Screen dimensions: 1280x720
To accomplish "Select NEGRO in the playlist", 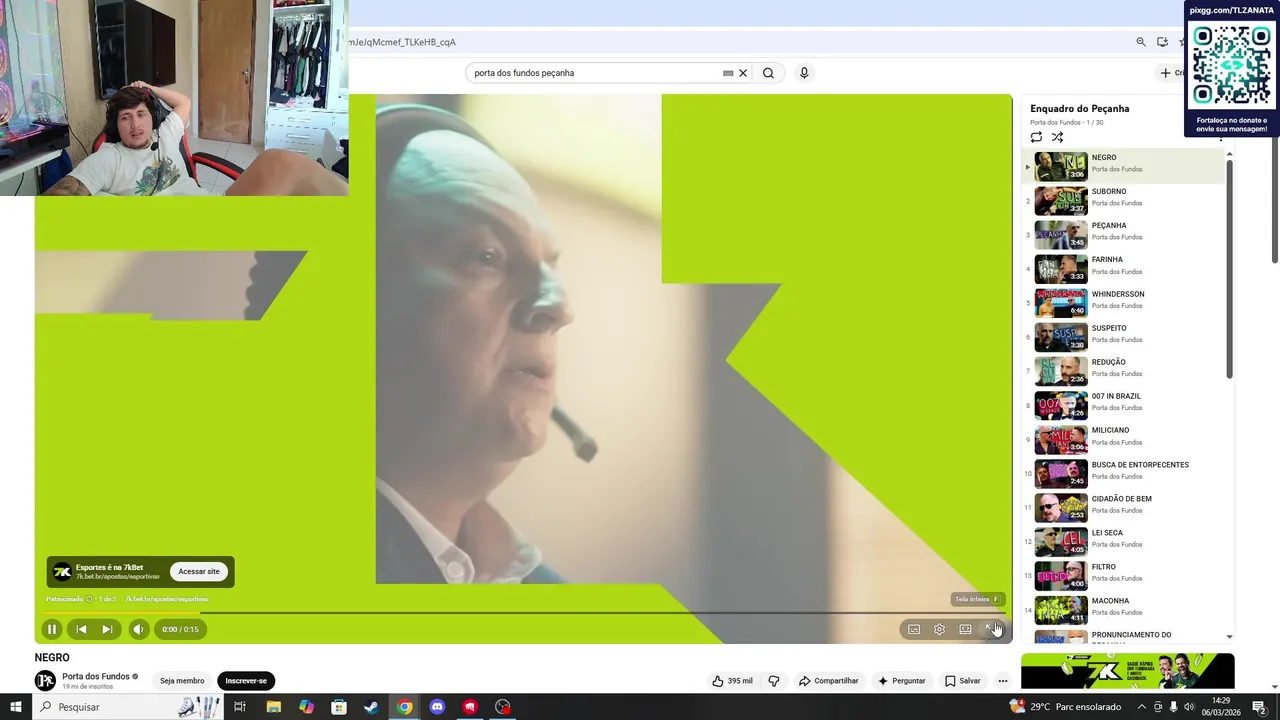I will tap(1123, 166).
